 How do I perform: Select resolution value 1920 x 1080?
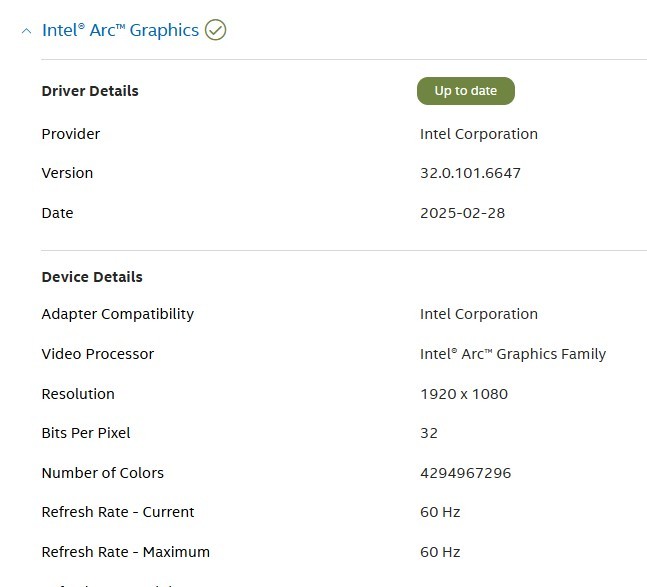[x=464, y=394]
